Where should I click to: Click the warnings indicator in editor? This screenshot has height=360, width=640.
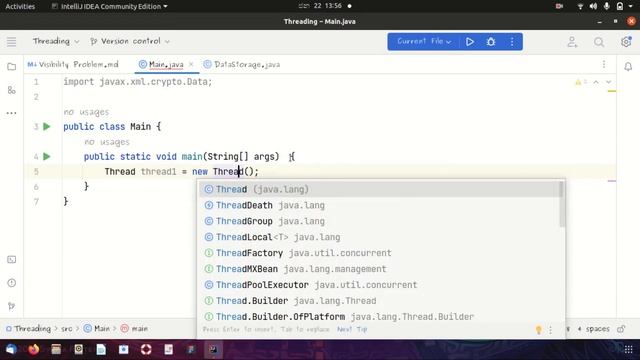tap(581, 82)
